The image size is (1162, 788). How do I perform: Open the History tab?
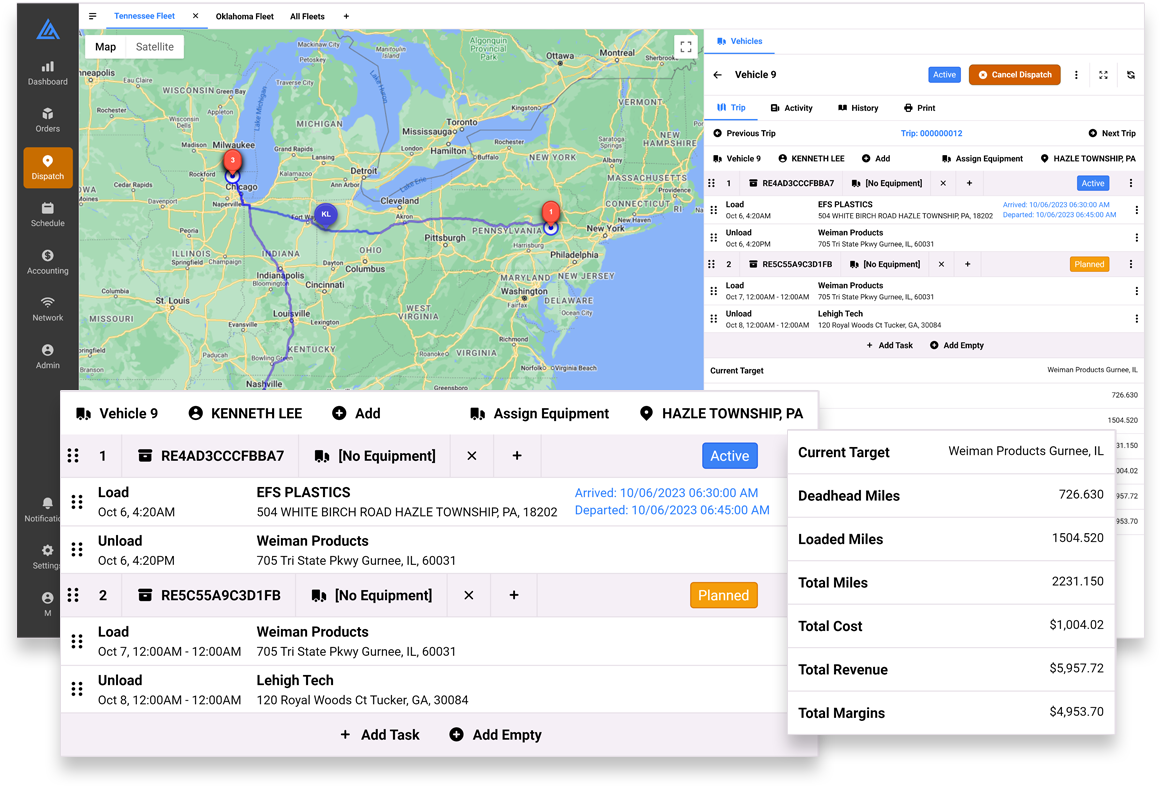858,108
